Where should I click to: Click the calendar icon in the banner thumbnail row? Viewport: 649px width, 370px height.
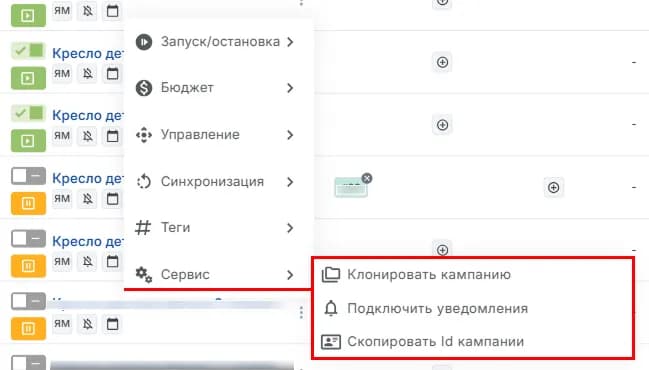click(112, 199)
